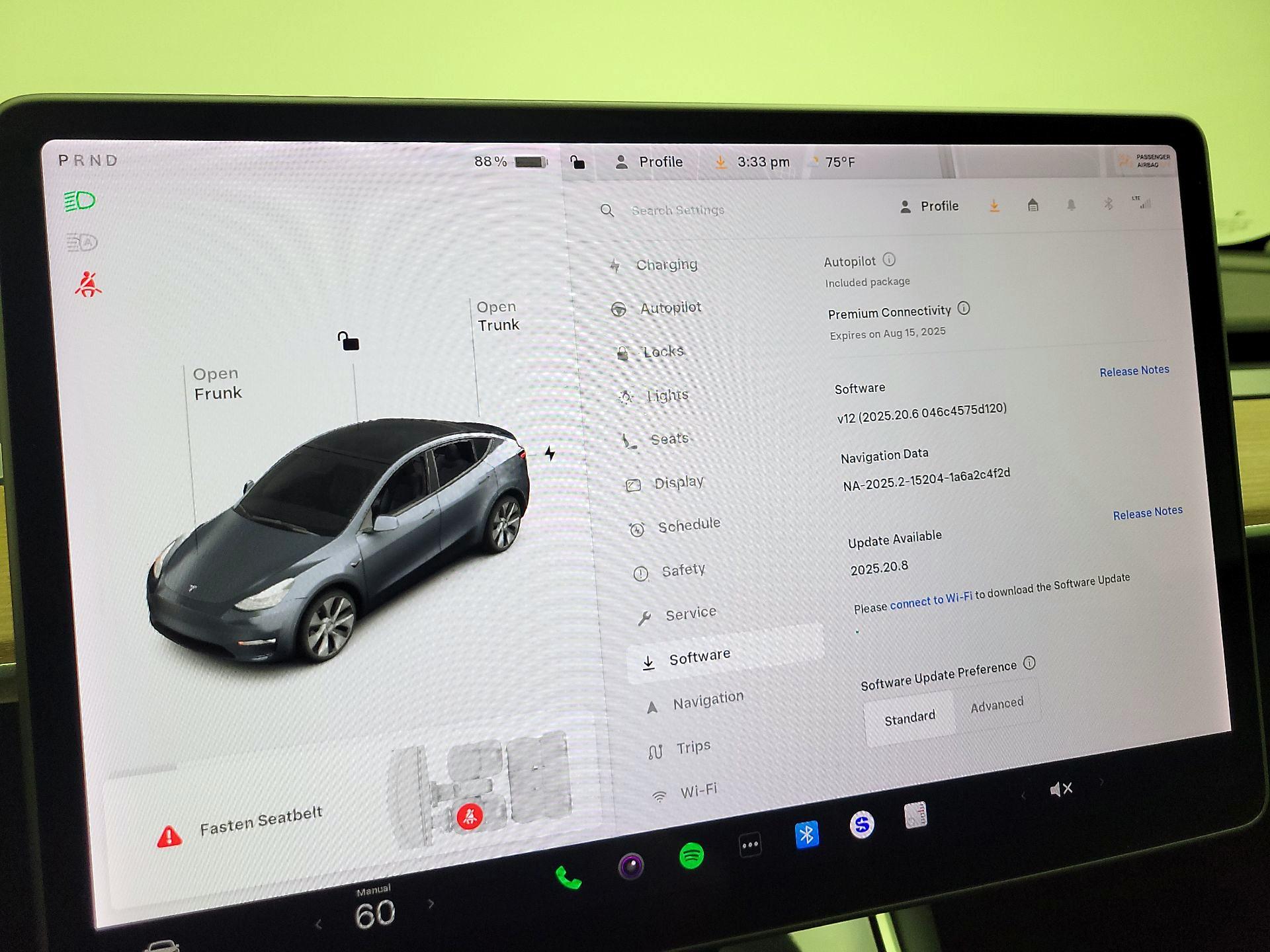This screenshot has height=952, width=1270.
Task: Open the notifications bell icon
Action: pos(1071,205)
